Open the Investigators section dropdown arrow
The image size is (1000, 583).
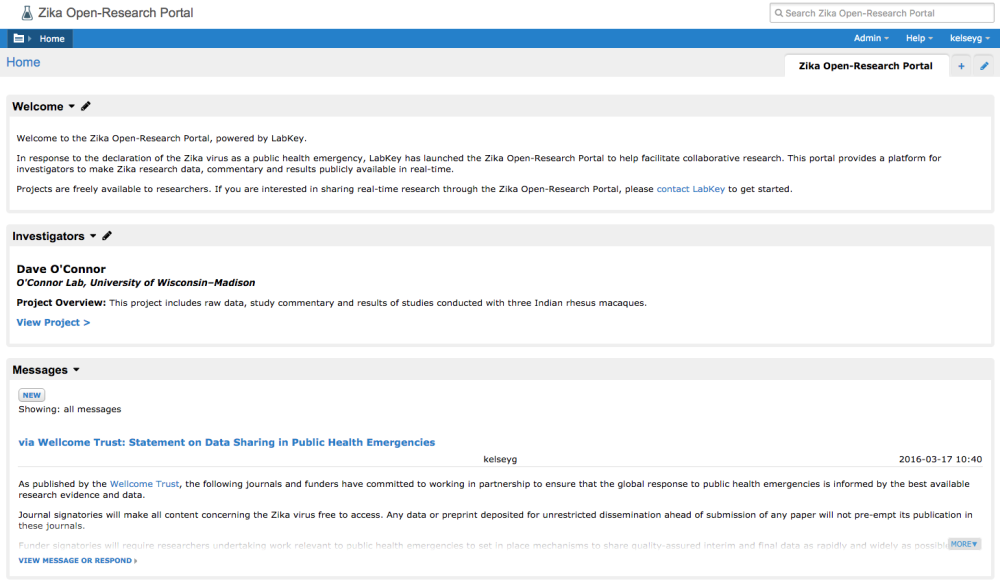point(93,236)
